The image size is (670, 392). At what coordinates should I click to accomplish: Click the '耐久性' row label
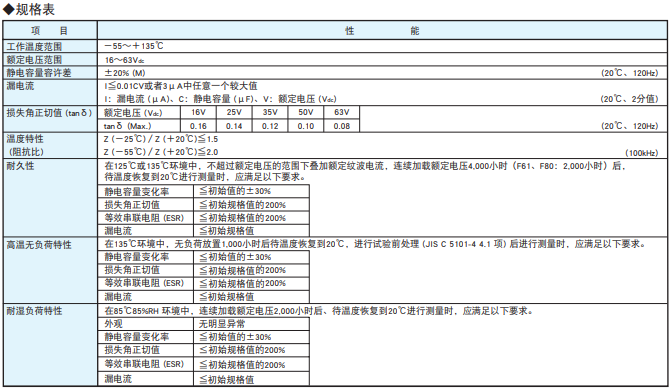click(20, 166)
